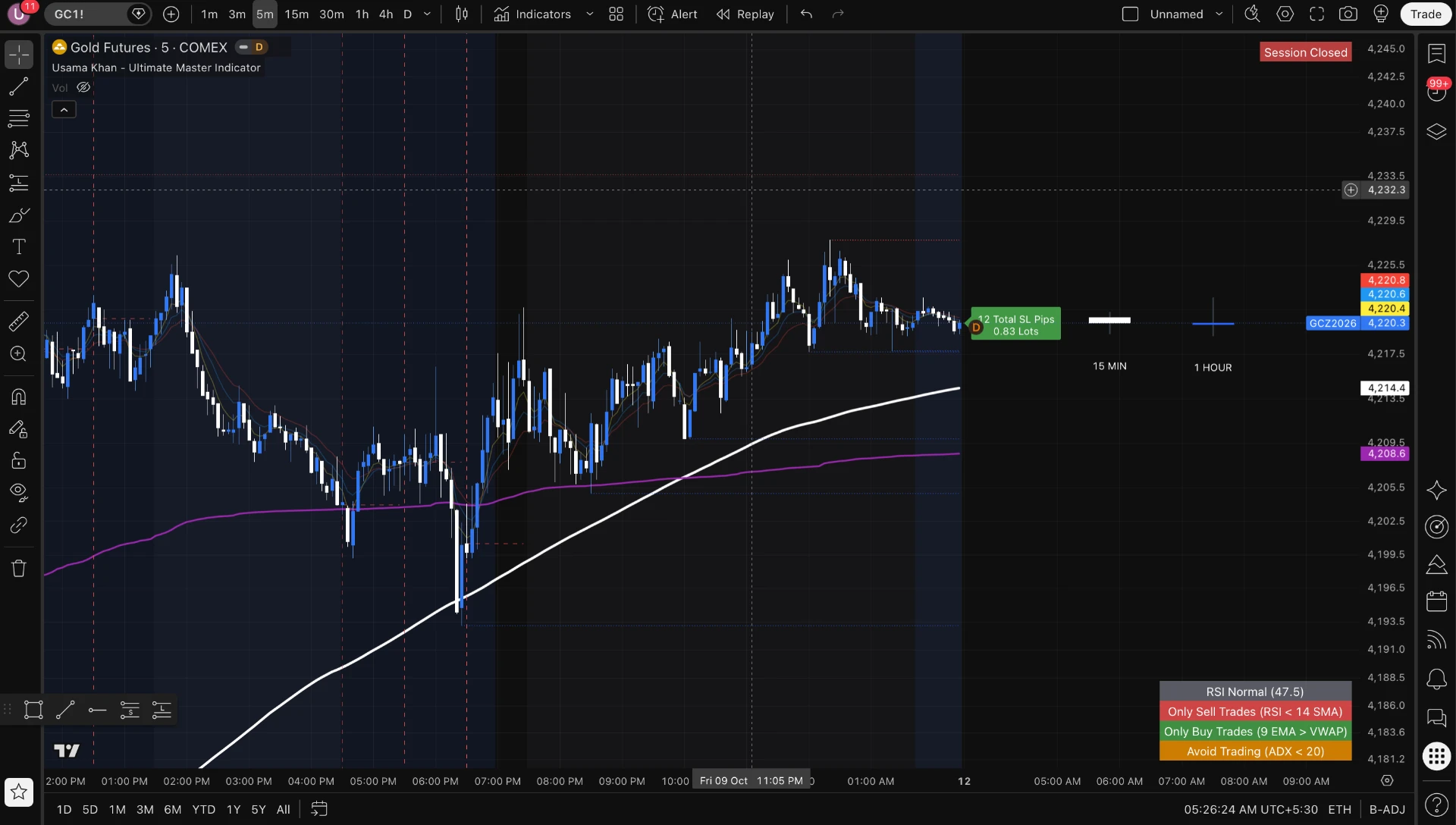Screen dimensions: 1456x825
Task: Open the go to date calendar
Action: click(319, 809)
